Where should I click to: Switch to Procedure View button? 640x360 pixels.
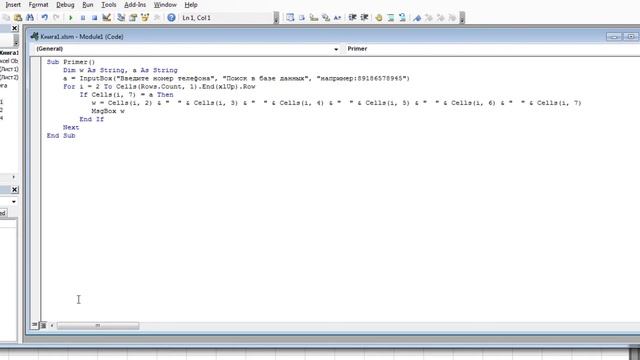(35, 325)
